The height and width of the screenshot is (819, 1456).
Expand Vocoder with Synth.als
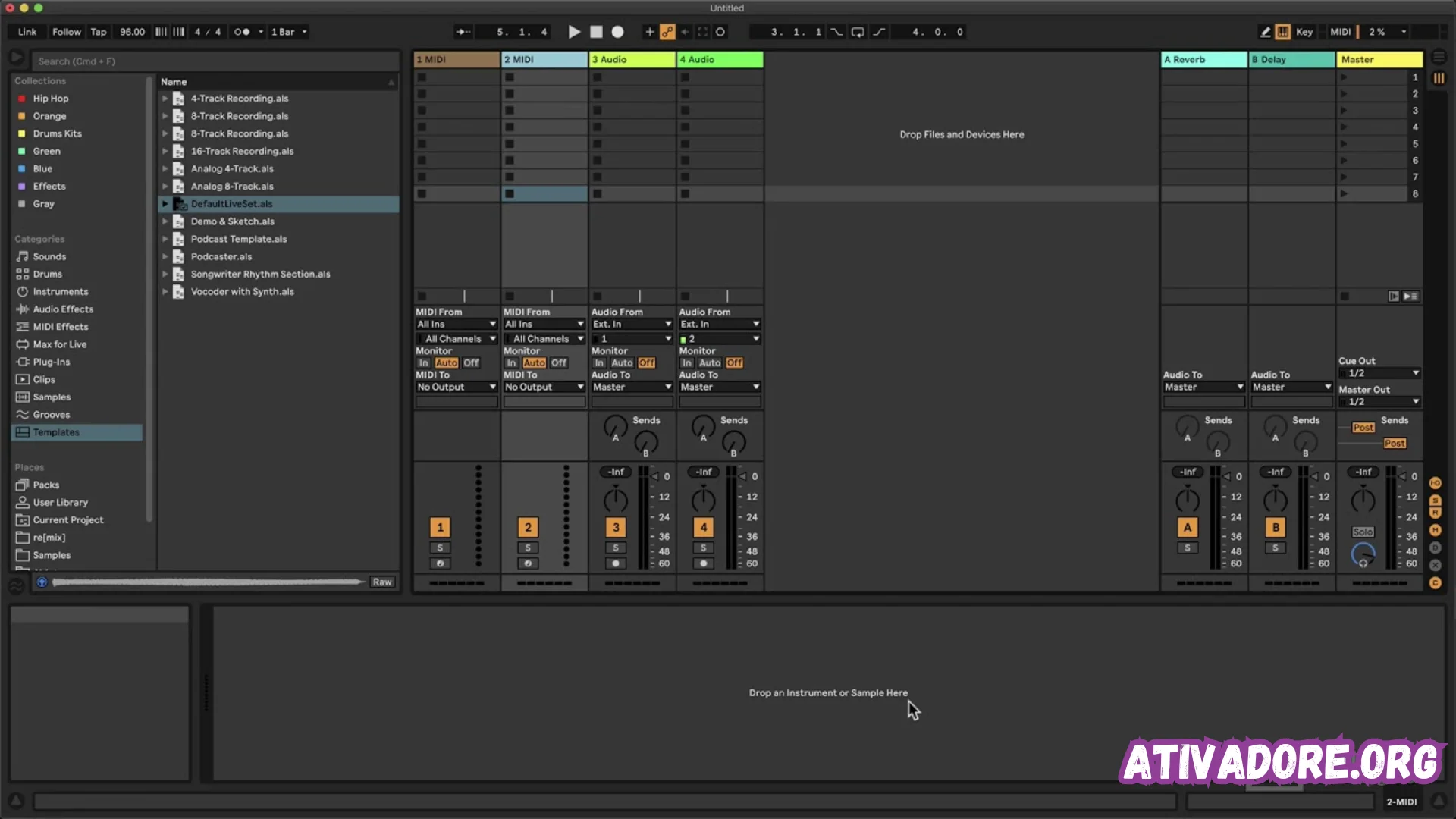click(x=165, y=292)
